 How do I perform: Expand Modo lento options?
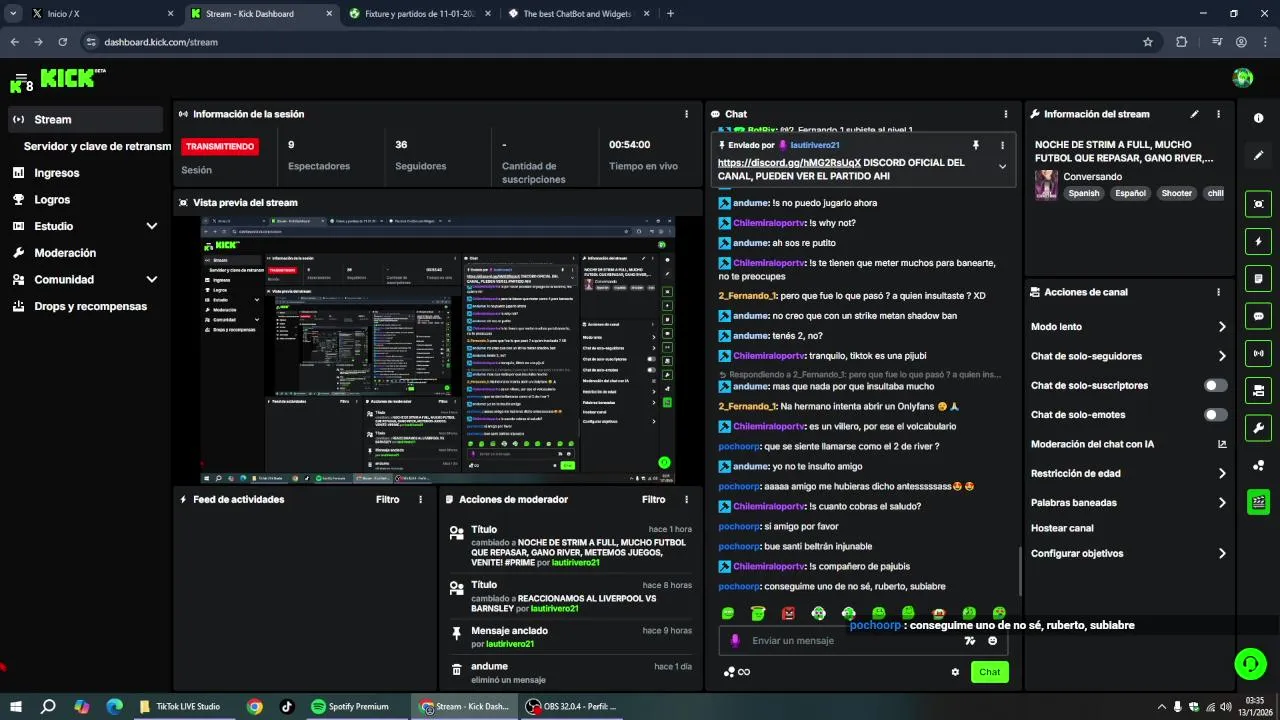pos(1222,327)
